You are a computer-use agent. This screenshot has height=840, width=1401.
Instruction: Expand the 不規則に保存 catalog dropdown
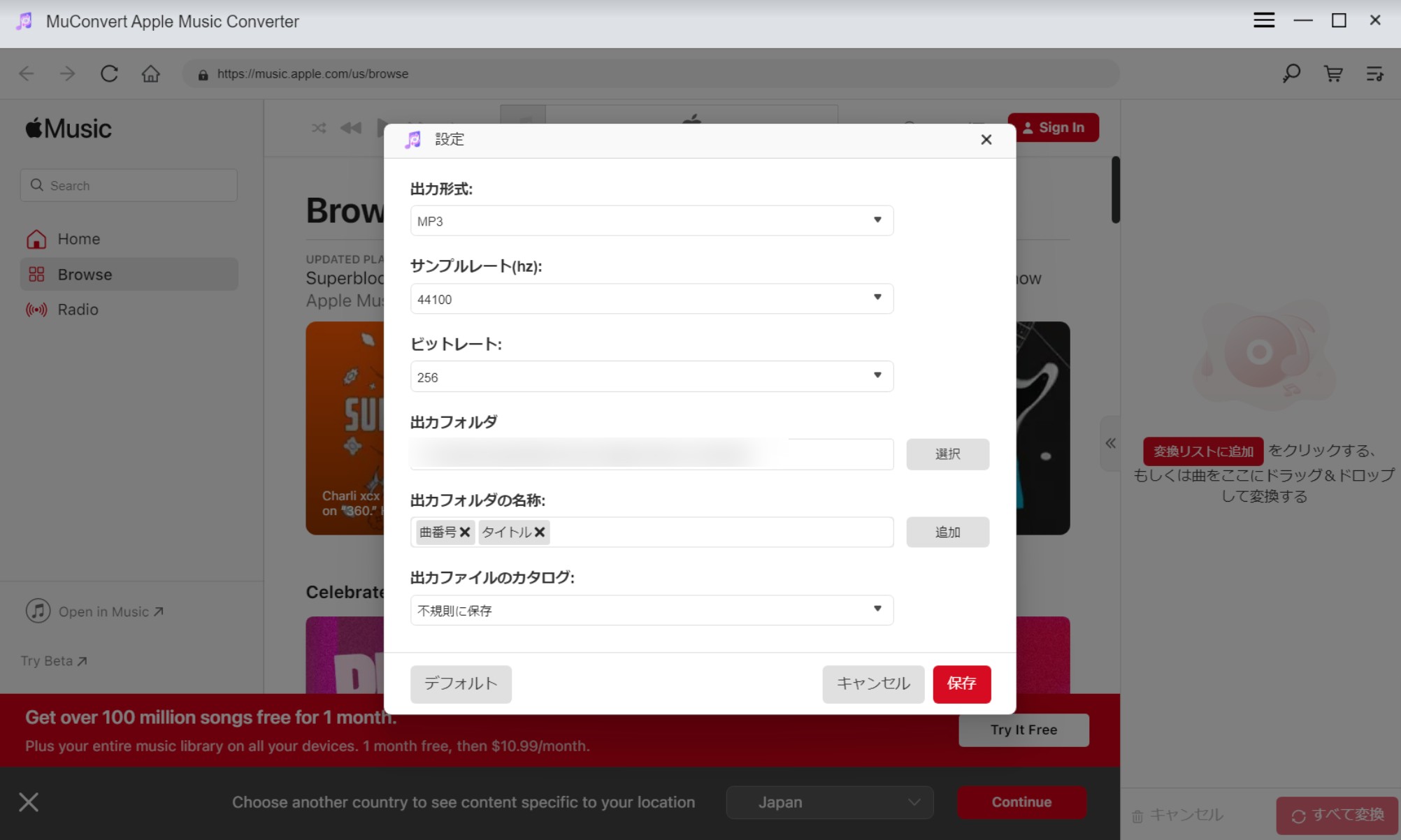tap(652, 610)
